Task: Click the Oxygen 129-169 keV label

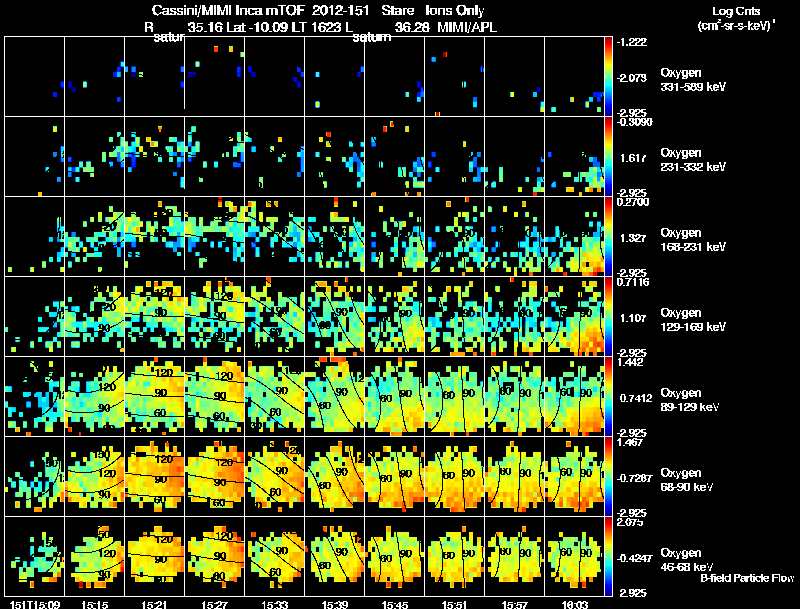Action: point(693,319)
